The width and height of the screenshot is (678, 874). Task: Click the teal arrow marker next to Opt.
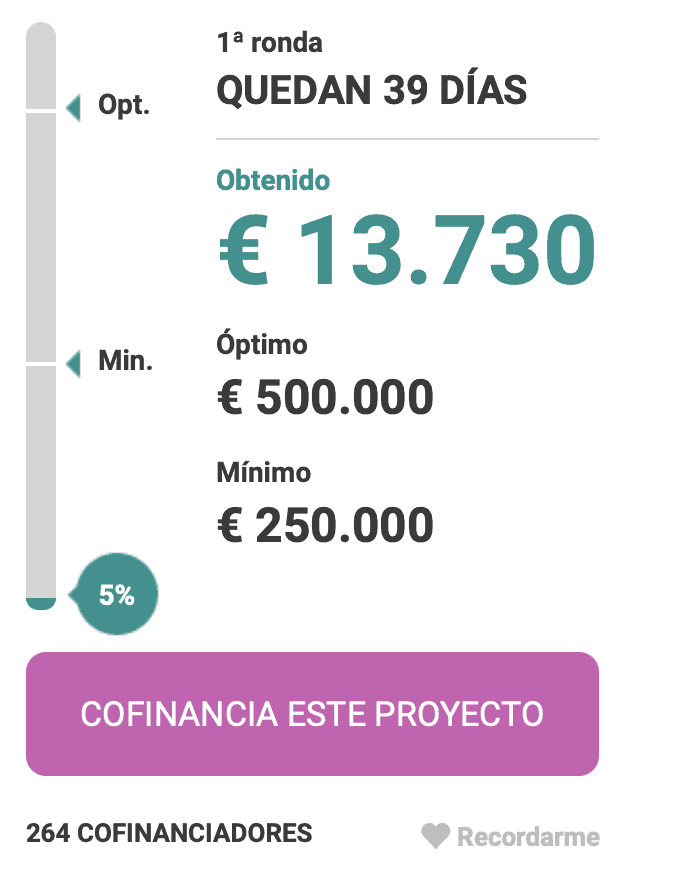pos(74,108)
